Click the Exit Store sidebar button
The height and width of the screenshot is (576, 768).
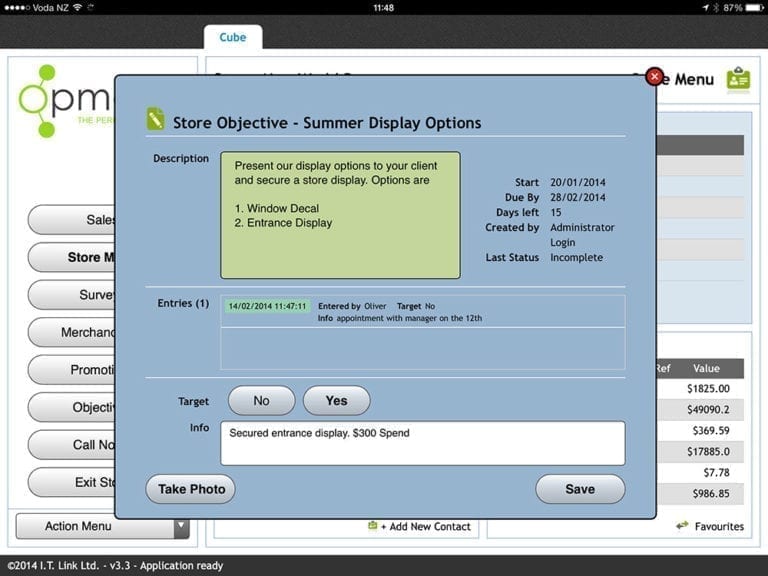pyautogui.click(x=72, y=482)
